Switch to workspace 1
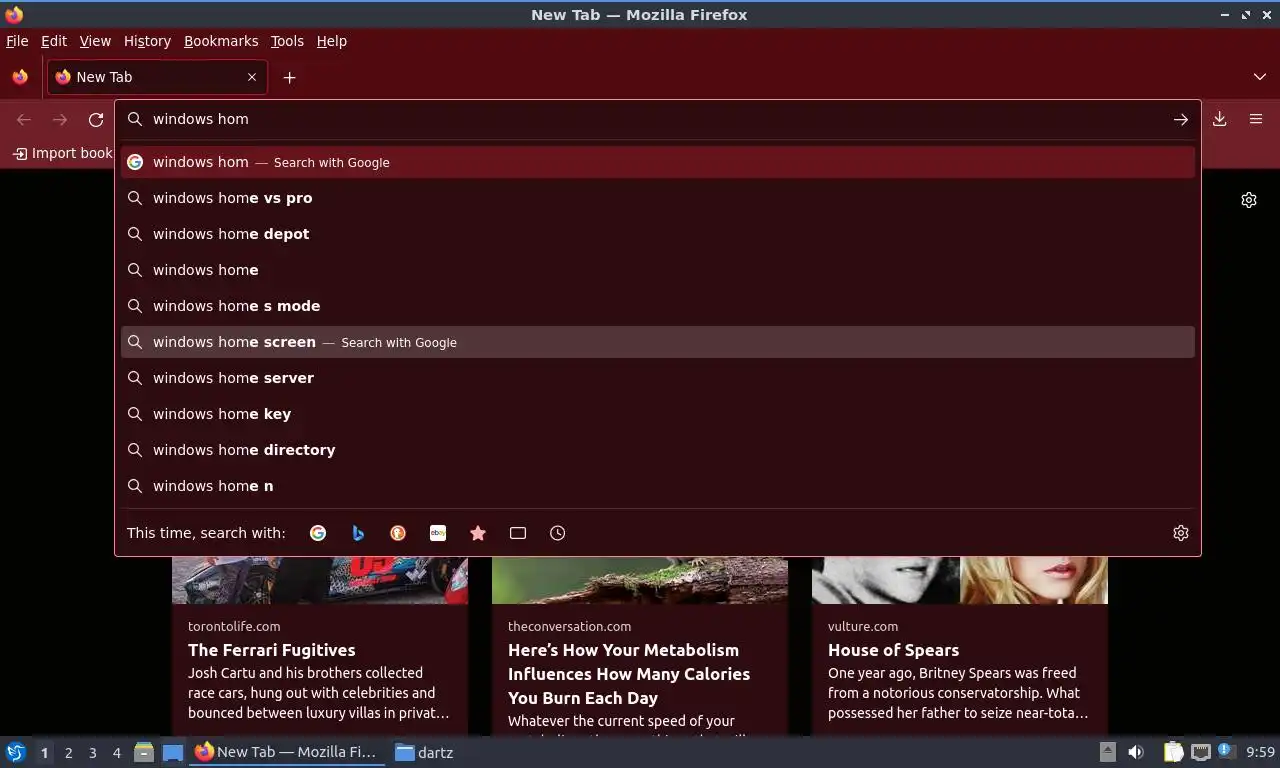 [x=44, y=752]
